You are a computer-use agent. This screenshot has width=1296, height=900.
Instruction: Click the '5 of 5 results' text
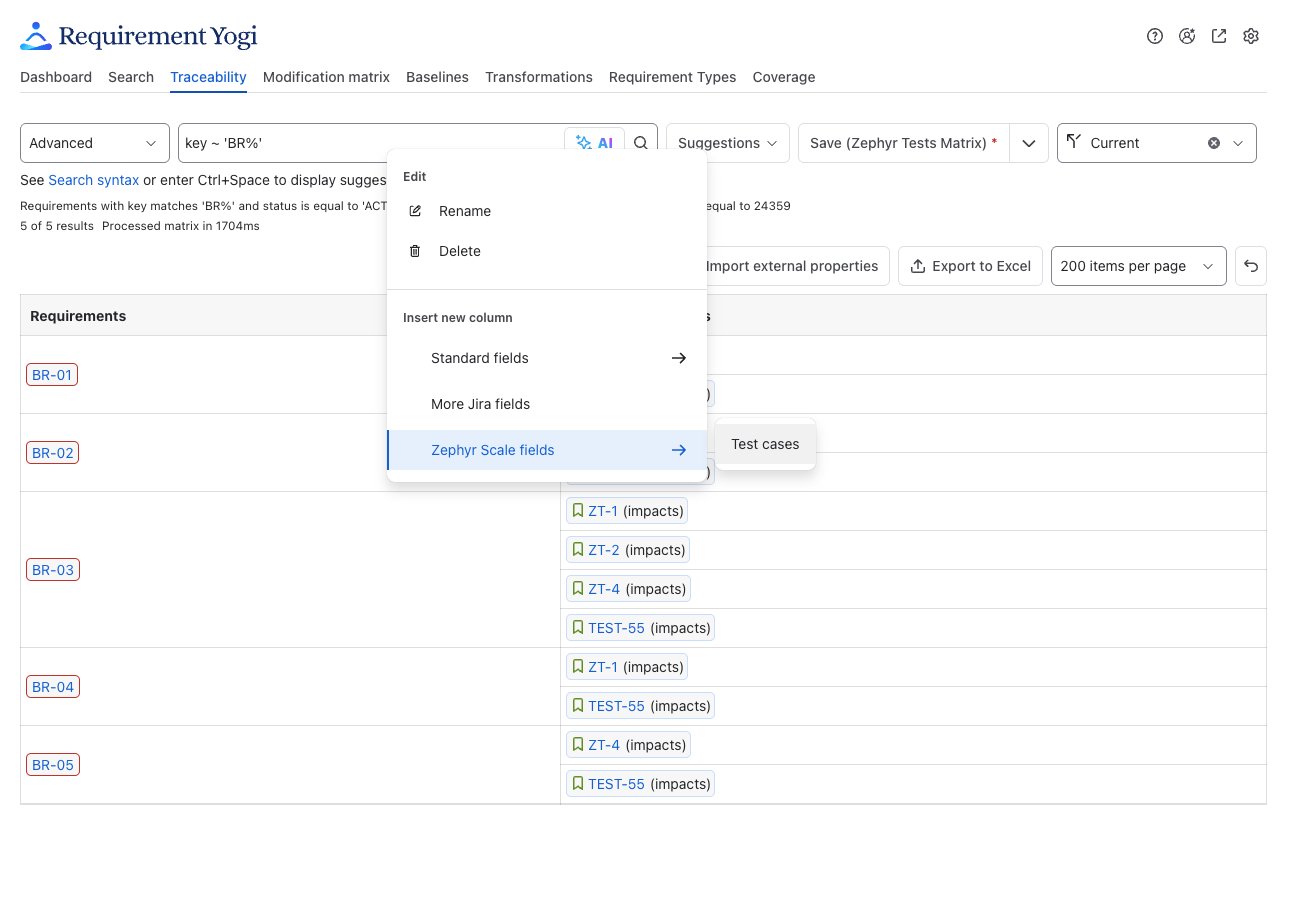pos(57,226)
